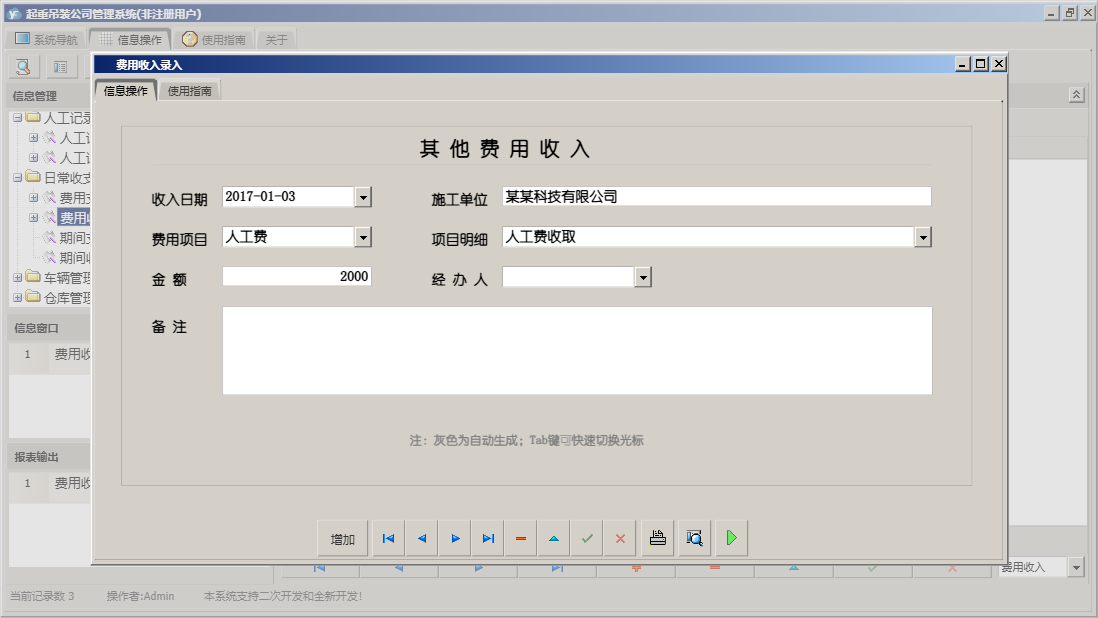Click the 增加 add record button
This screenshot has height=618, width=1098.
(342, 537)
